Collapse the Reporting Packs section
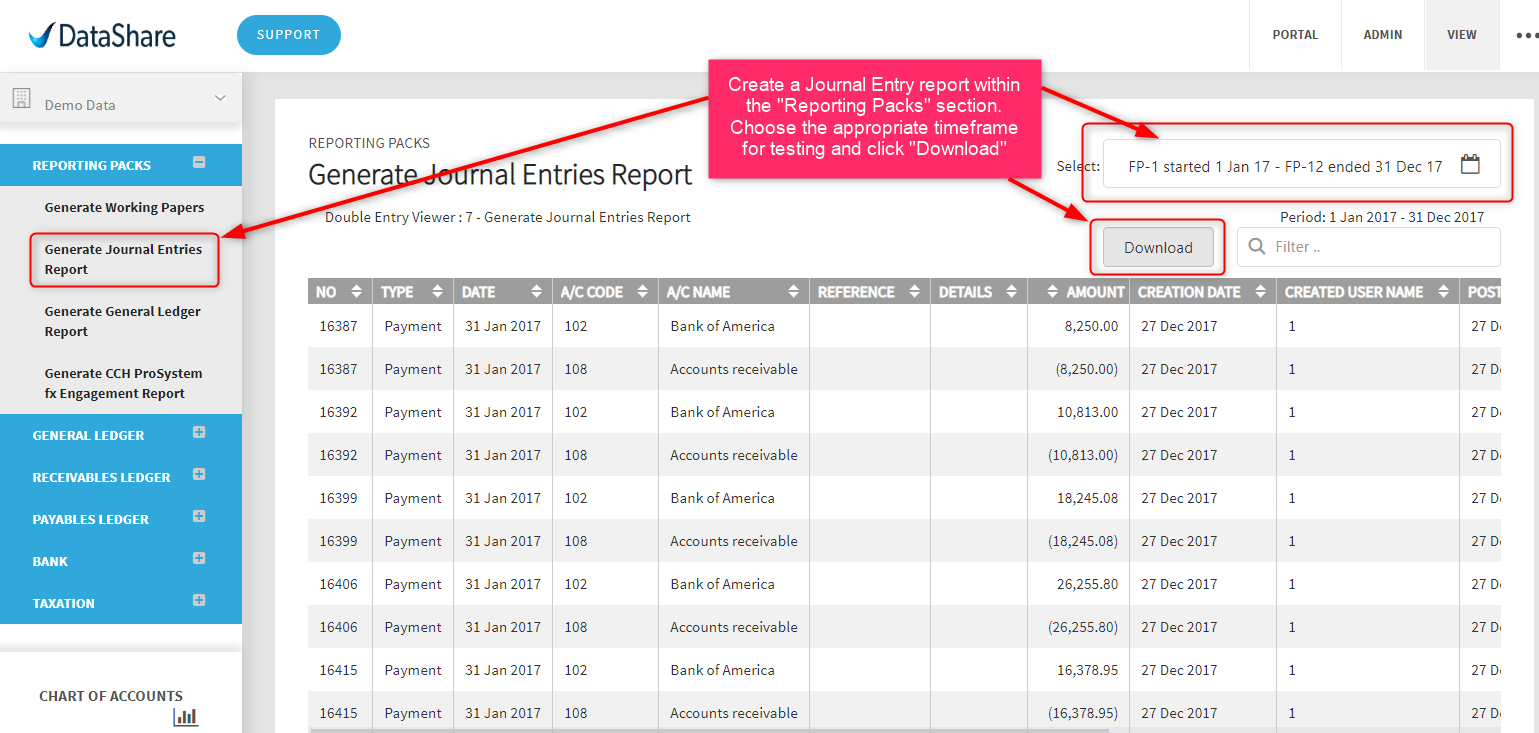 pyautogui.click(x=199, y=162)
